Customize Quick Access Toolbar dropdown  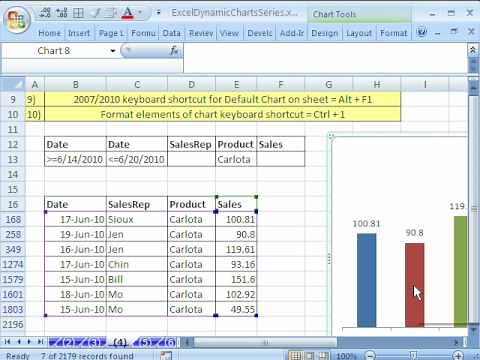click(x=158, y=13)
